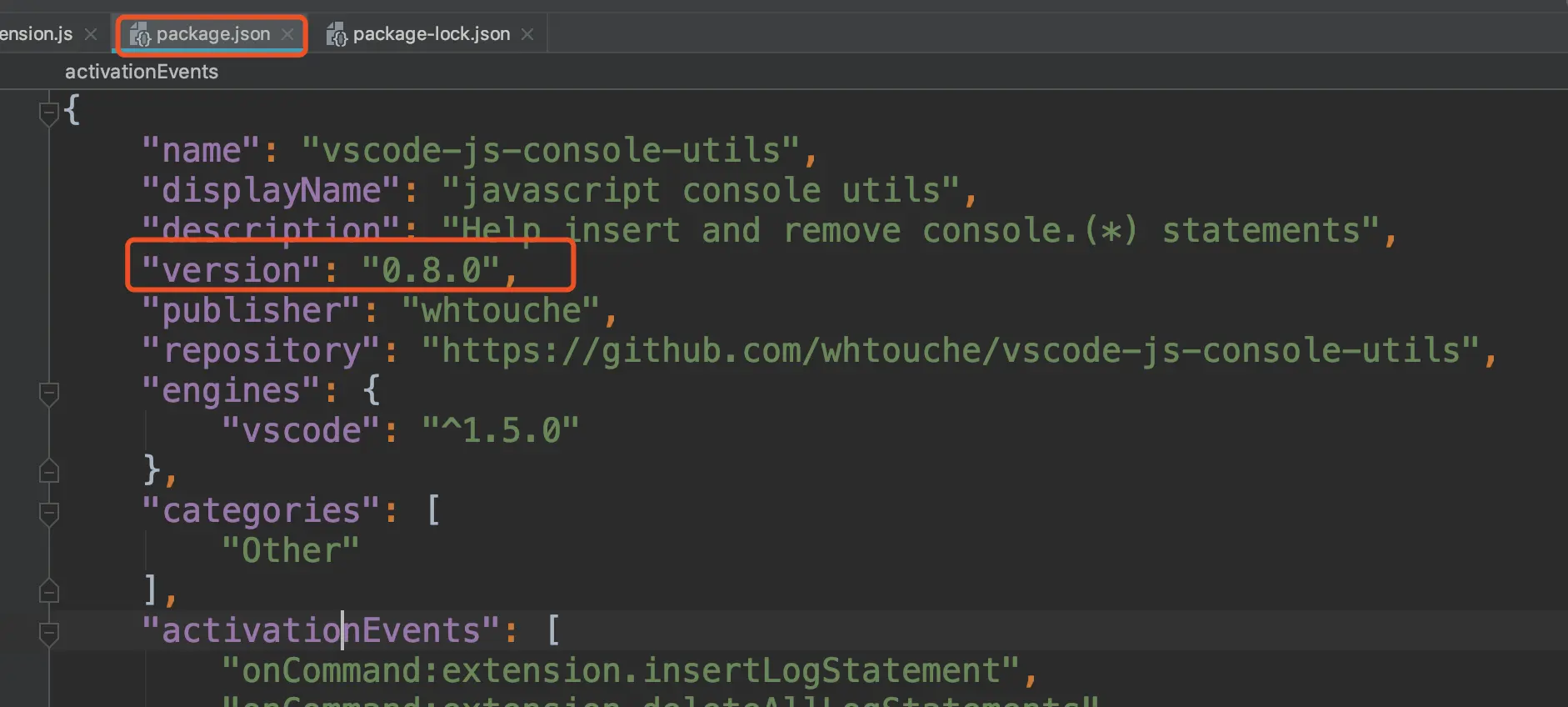
Task: Click the "version" key
Action: coord(231,271)
